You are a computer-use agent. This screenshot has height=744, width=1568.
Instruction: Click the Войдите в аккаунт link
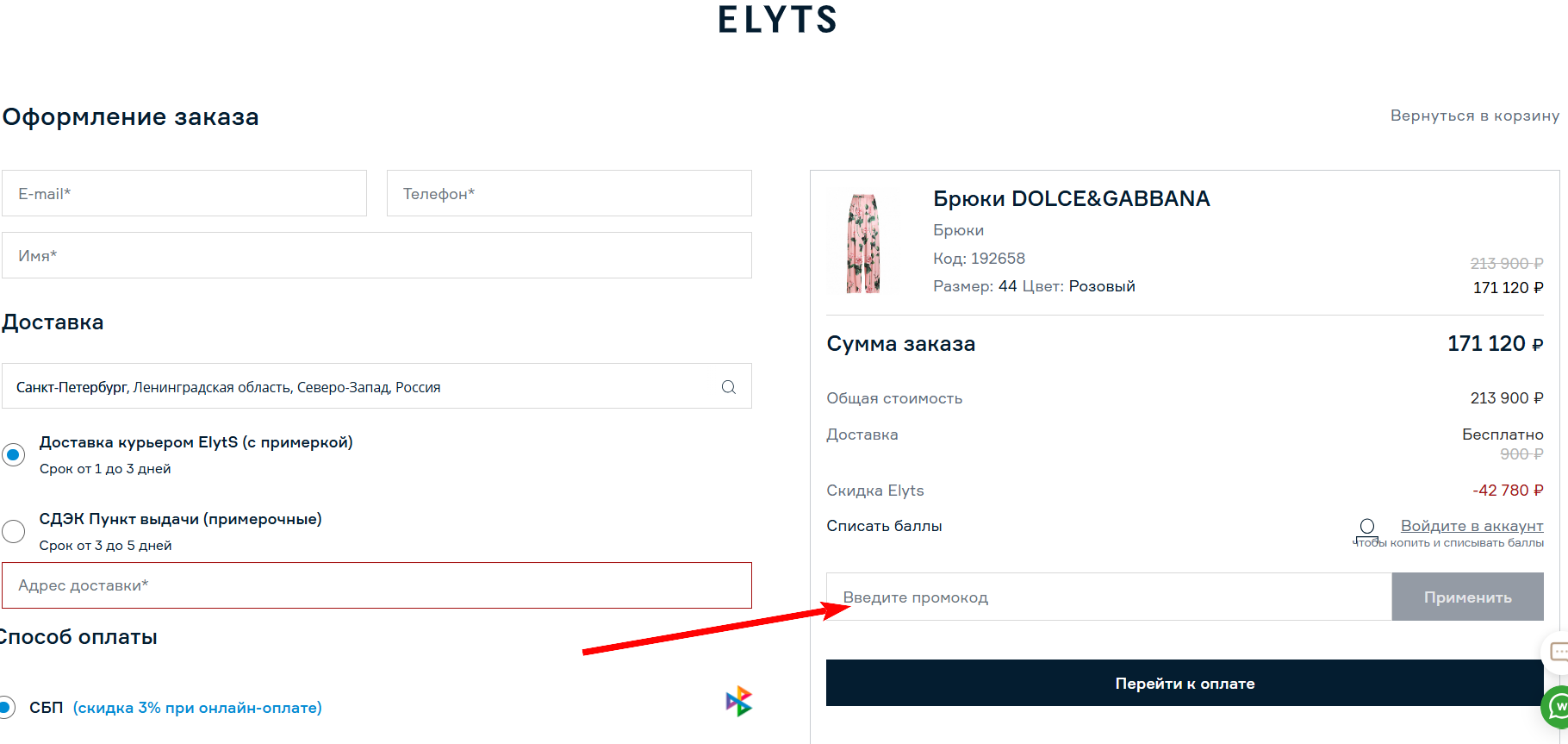click(x=1472, y=525)
